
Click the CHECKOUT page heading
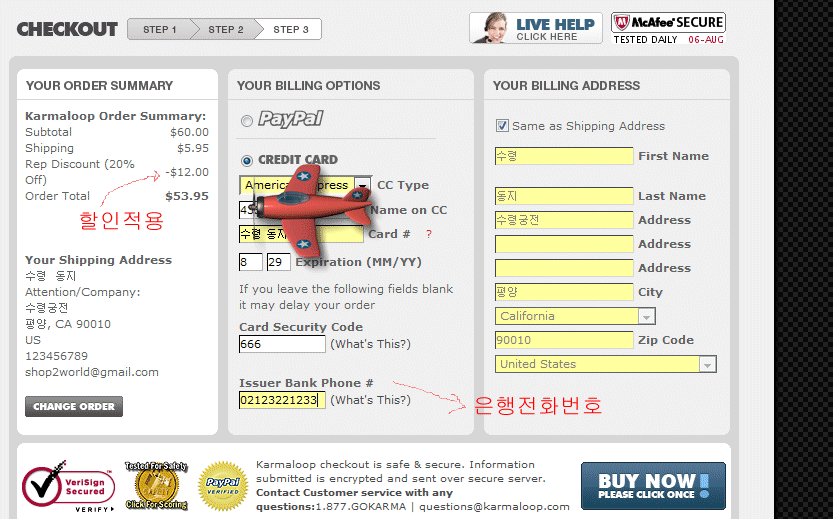point(67,29)
